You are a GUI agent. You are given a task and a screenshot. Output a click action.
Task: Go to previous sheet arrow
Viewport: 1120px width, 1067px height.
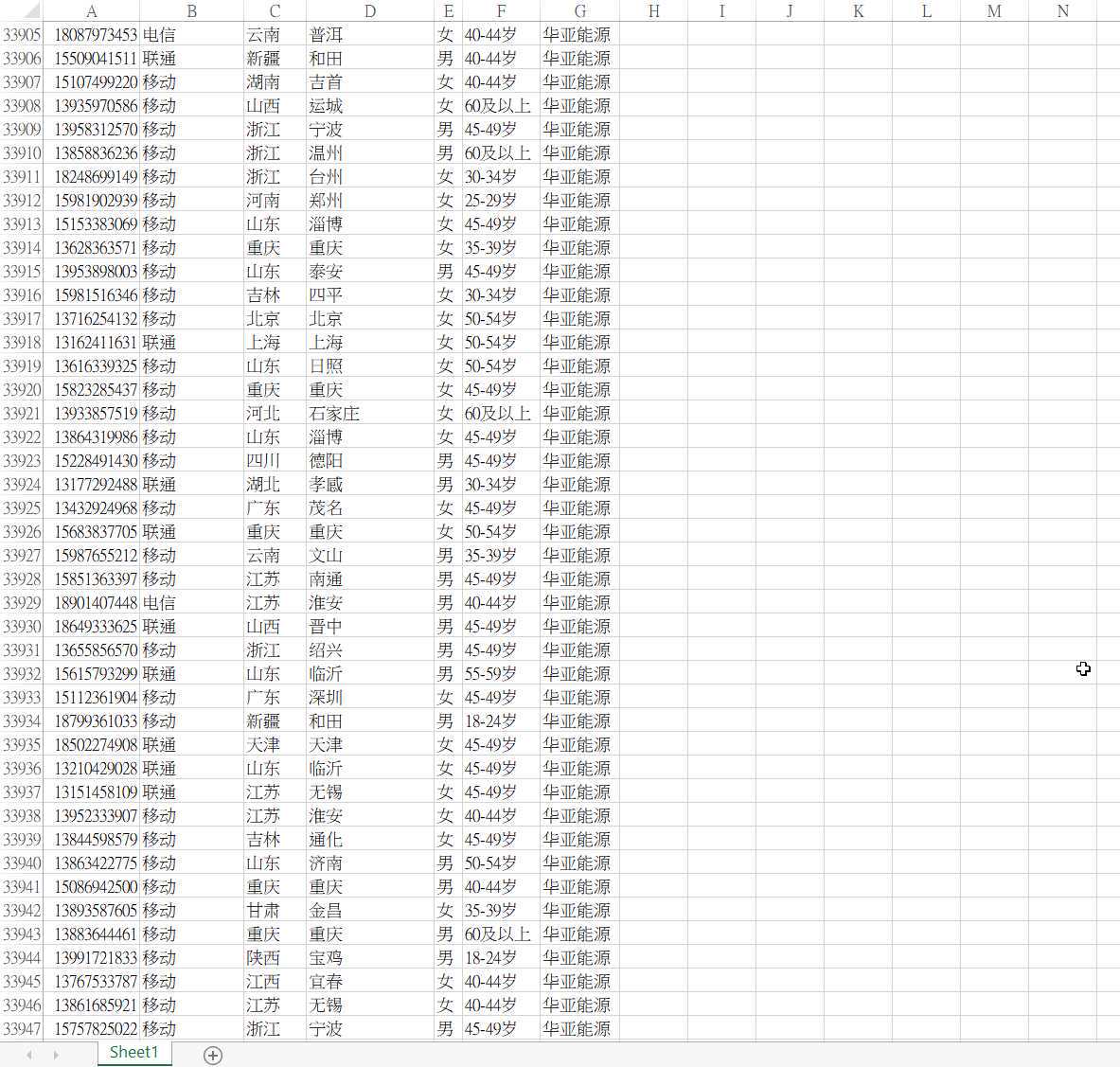[x=29, y=1055]
